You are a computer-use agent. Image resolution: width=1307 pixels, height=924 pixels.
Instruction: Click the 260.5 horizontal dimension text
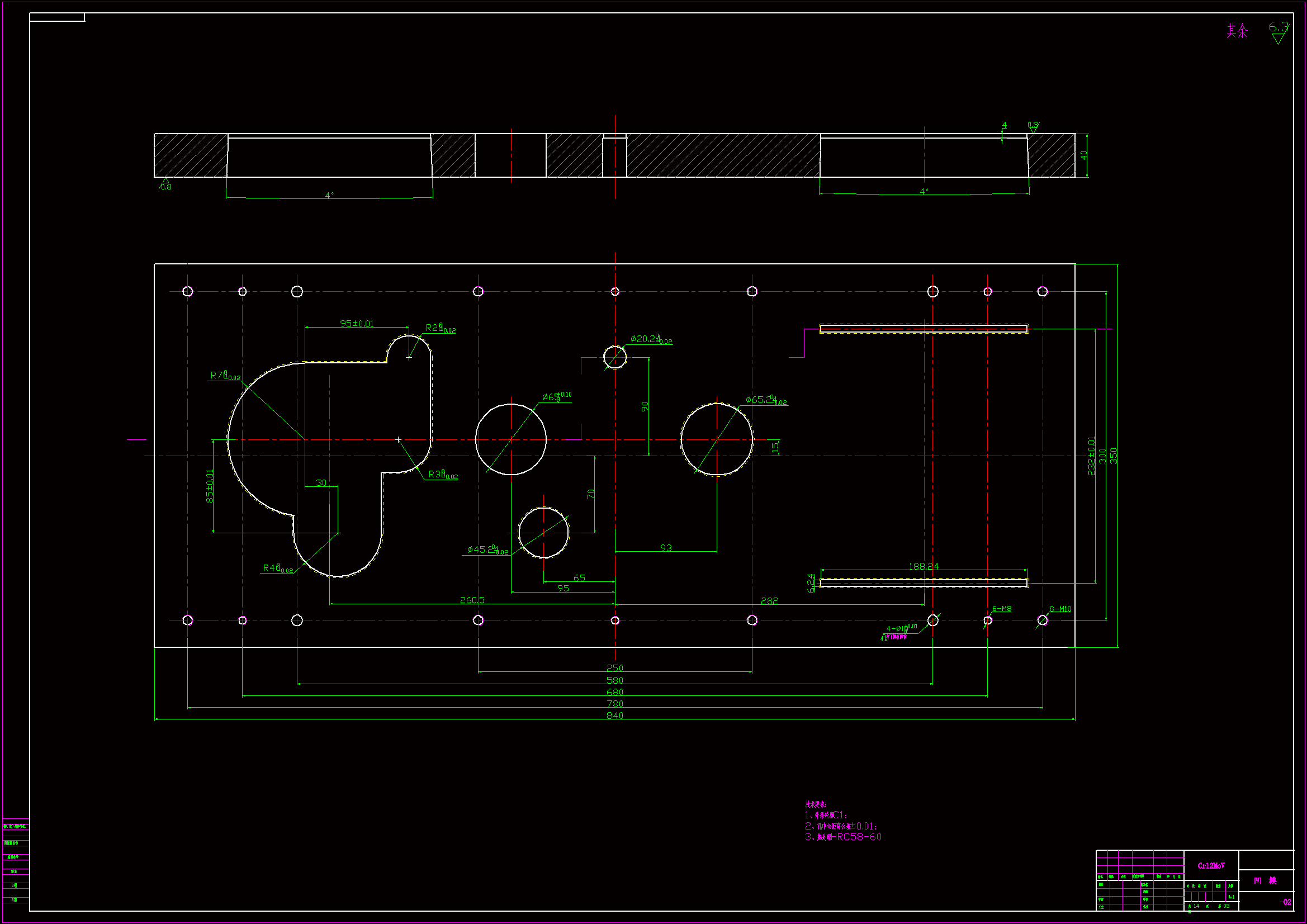[x=472, y=600]
